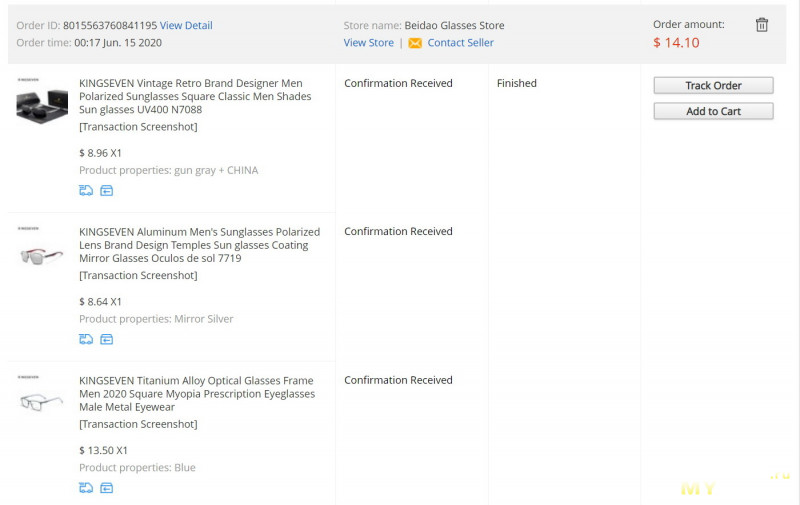Click thumbnail of blue optical glasses frame
The height and width of the screenshot is (505, 800).
pyautogui.click(x=42, y=399)
